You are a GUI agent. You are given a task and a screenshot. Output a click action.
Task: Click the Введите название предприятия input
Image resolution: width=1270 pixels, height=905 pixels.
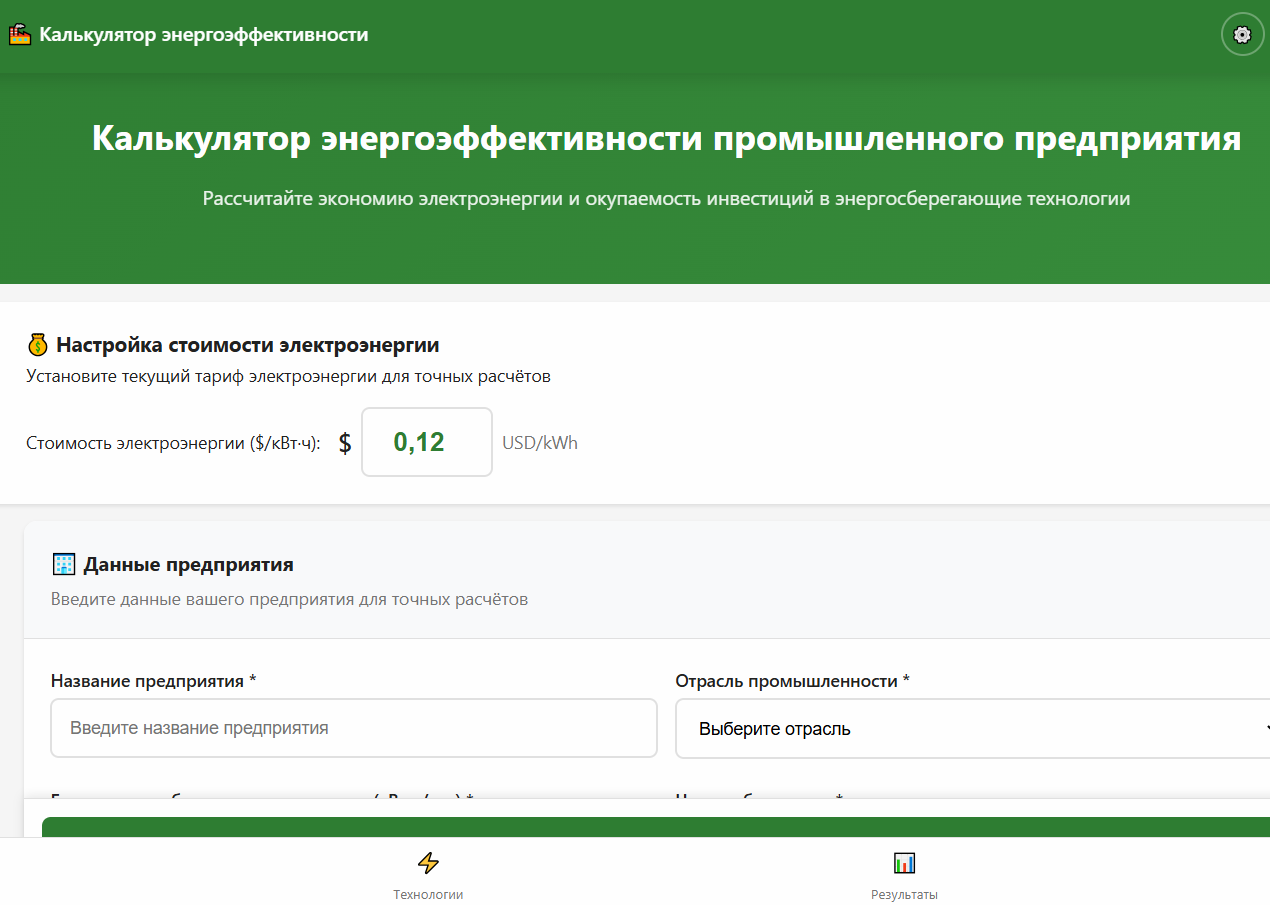pyautogui.click(x=354, y=728)
